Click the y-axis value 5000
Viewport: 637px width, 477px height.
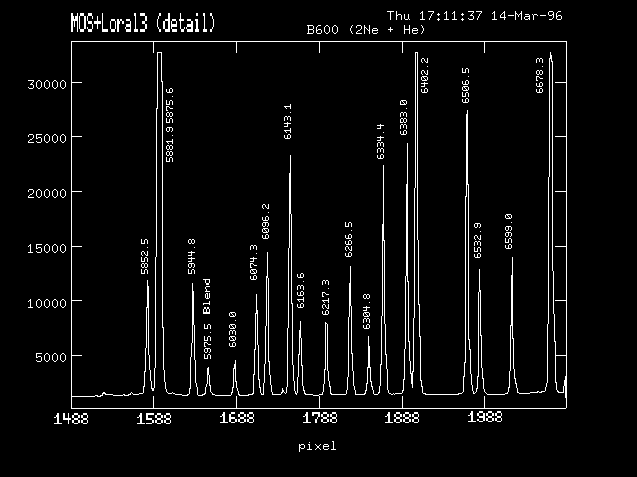coord(51,358)
